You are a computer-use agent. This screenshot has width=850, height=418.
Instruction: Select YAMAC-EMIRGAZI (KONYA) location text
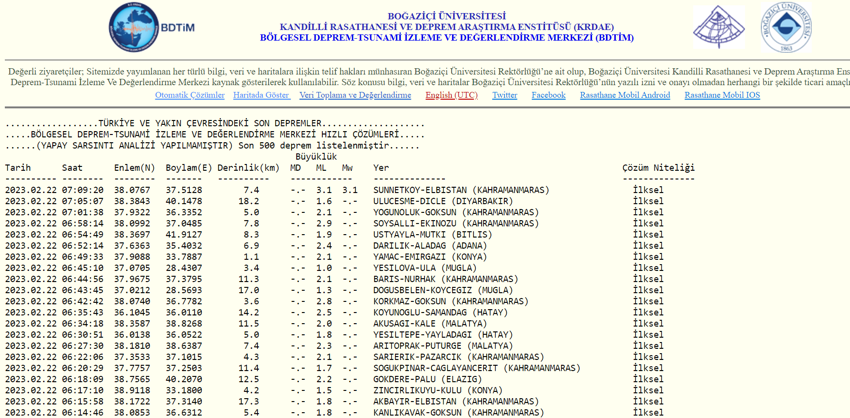[x=430, y=256]
